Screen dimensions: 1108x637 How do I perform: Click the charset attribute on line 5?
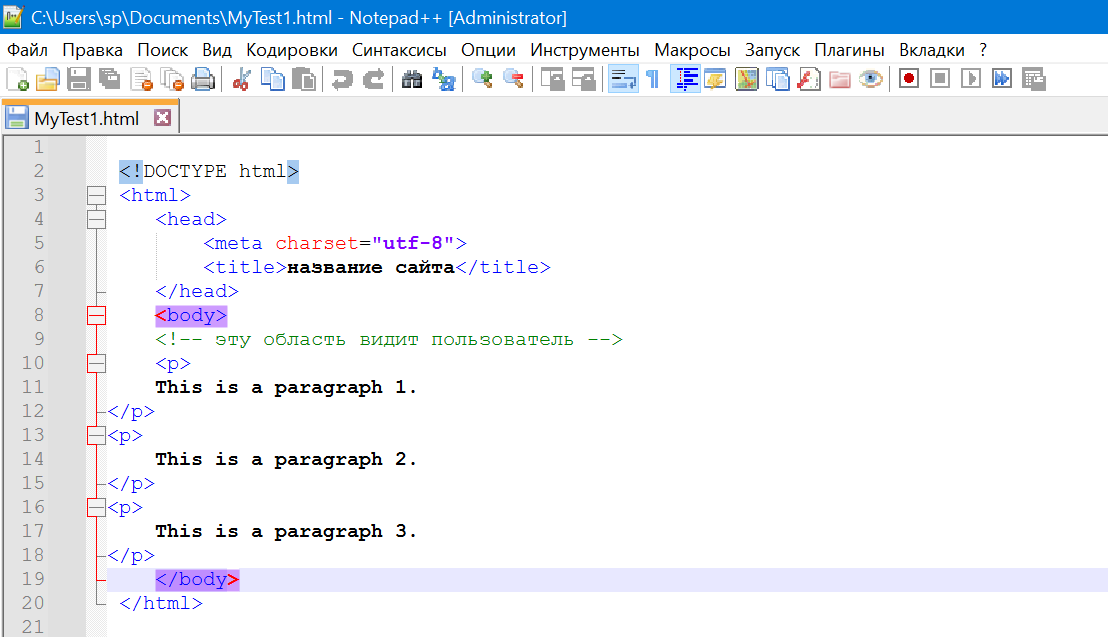tap(317, 243)
